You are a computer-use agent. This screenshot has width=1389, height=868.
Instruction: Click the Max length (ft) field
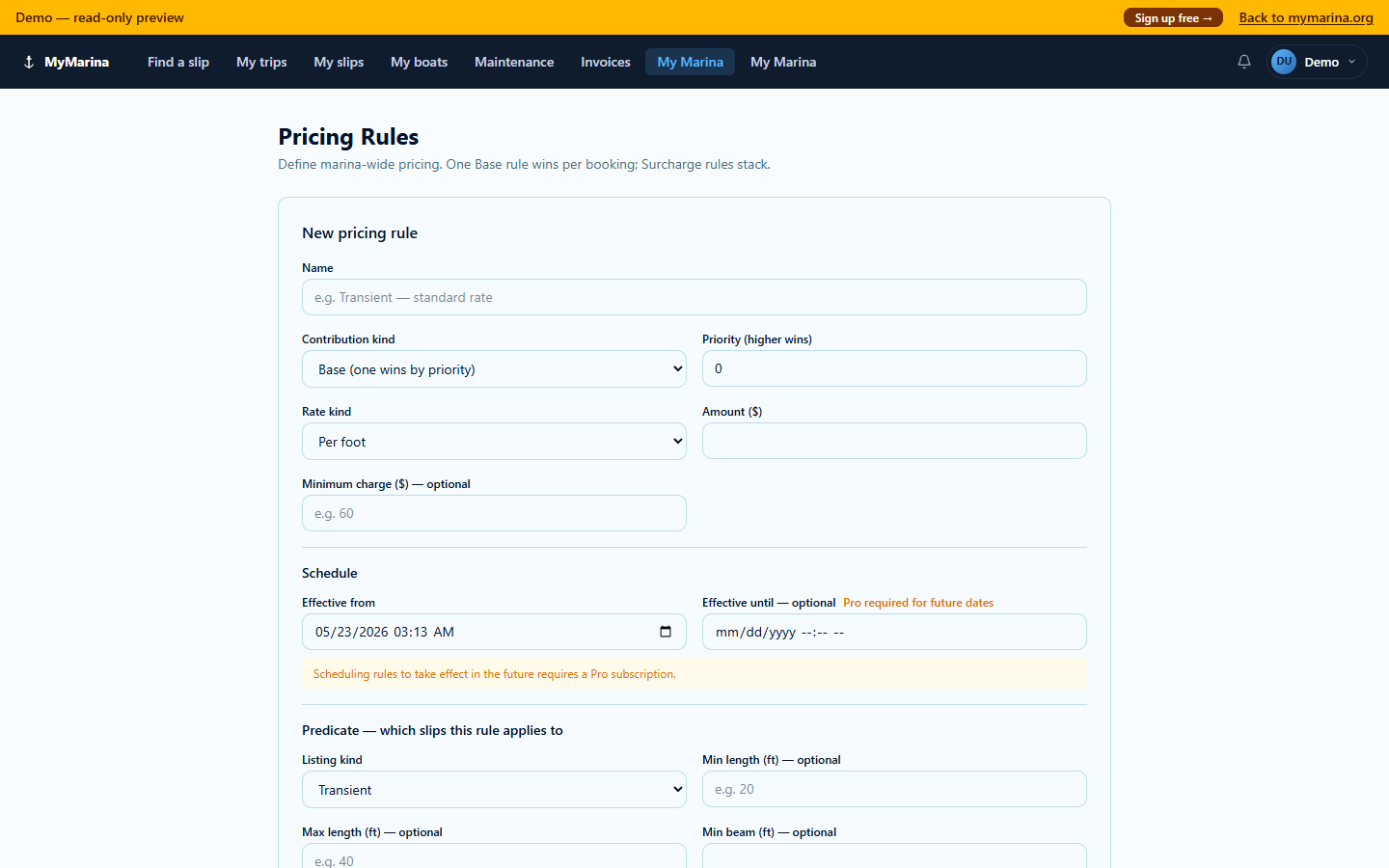[x=494, y=856]
